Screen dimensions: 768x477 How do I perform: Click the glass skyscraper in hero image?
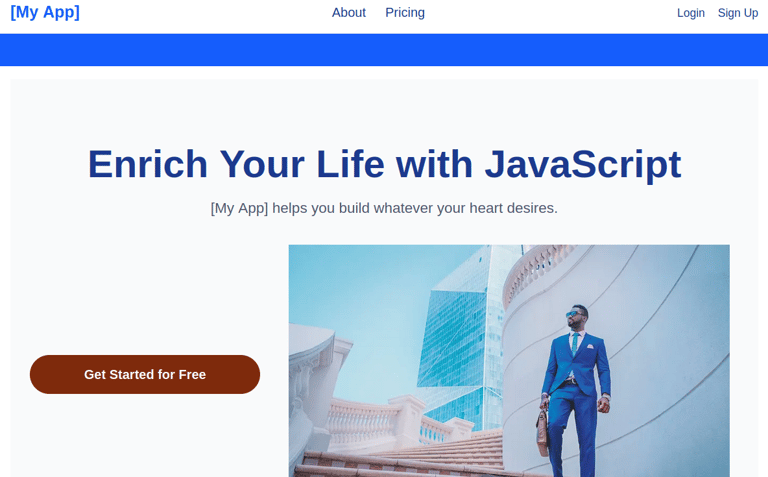pos(460,338)
